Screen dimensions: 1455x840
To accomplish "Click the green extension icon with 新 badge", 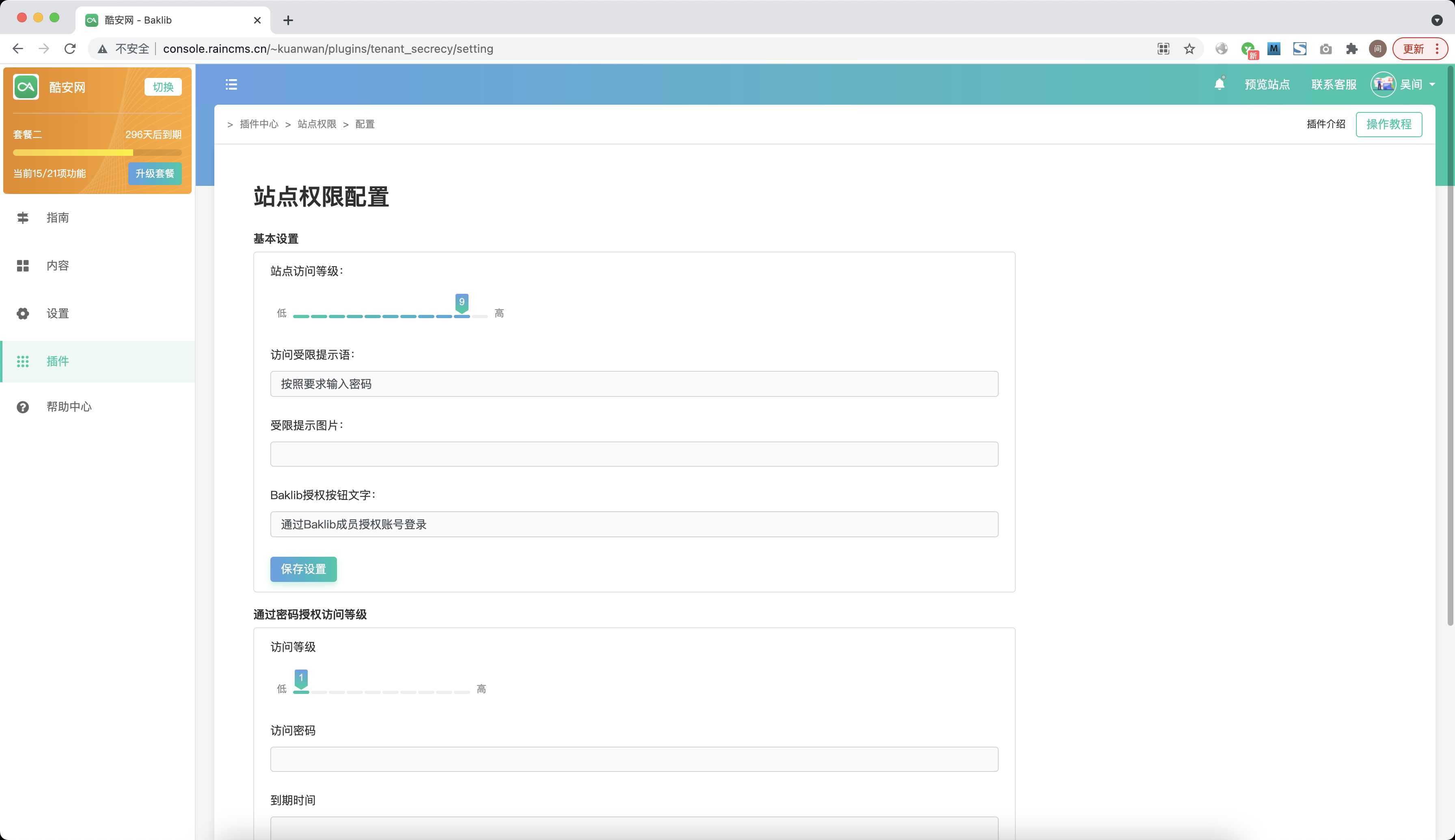I will point(1249,50).
